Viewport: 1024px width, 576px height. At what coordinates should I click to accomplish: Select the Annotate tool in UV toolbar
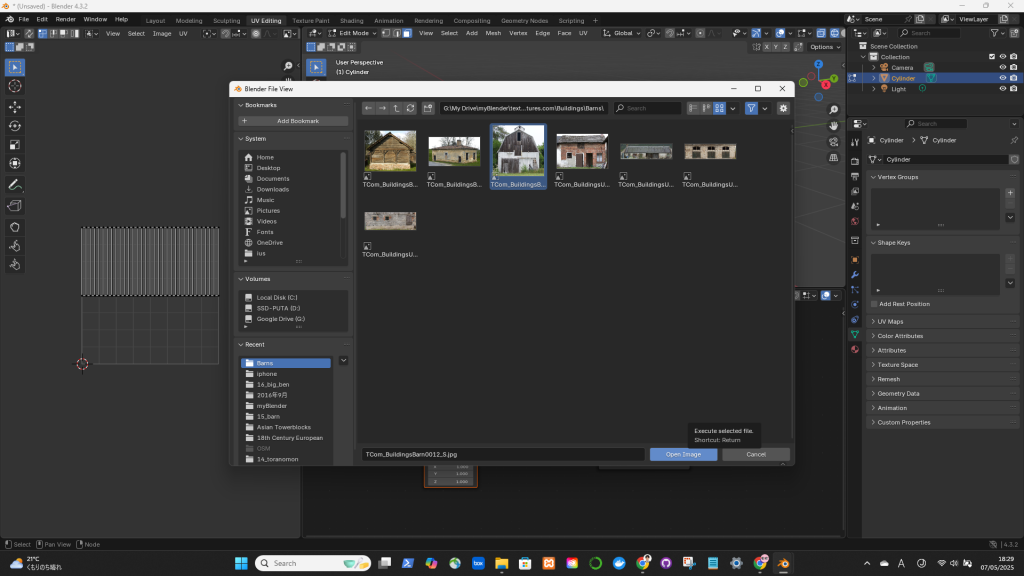click(x=15, y=185)
